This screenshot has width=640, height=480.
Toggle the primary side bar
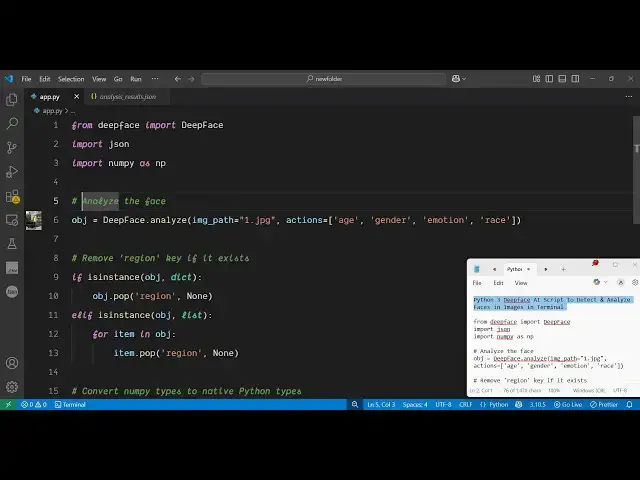pos(549,79)
